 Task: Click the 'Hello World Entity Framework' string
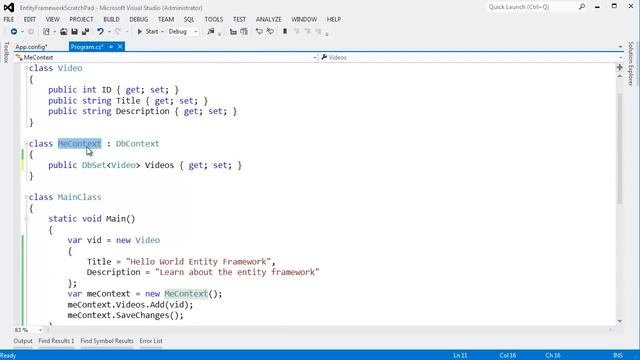pos(198,262)
